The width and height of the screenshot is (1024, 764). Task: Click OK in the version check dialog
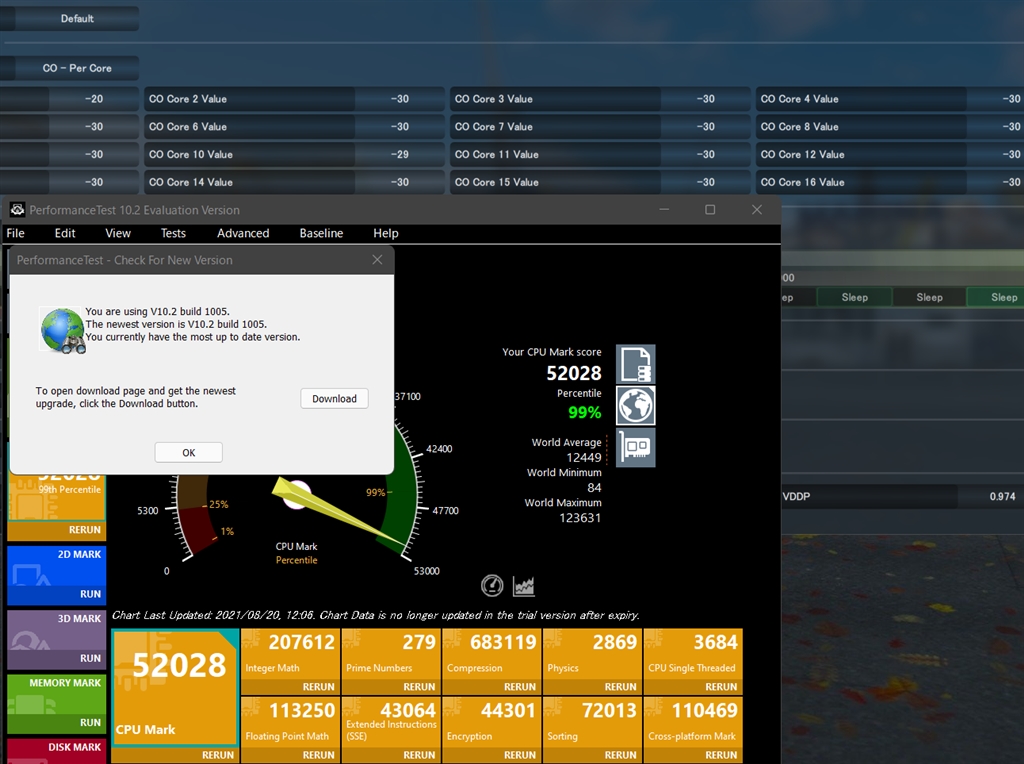pos(189,453)
